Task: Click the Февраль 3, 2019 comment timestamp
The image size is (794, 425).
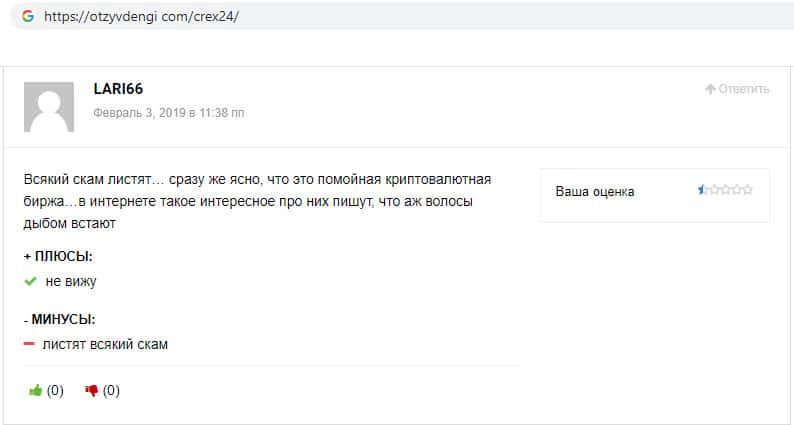Action: click(168, 113)
